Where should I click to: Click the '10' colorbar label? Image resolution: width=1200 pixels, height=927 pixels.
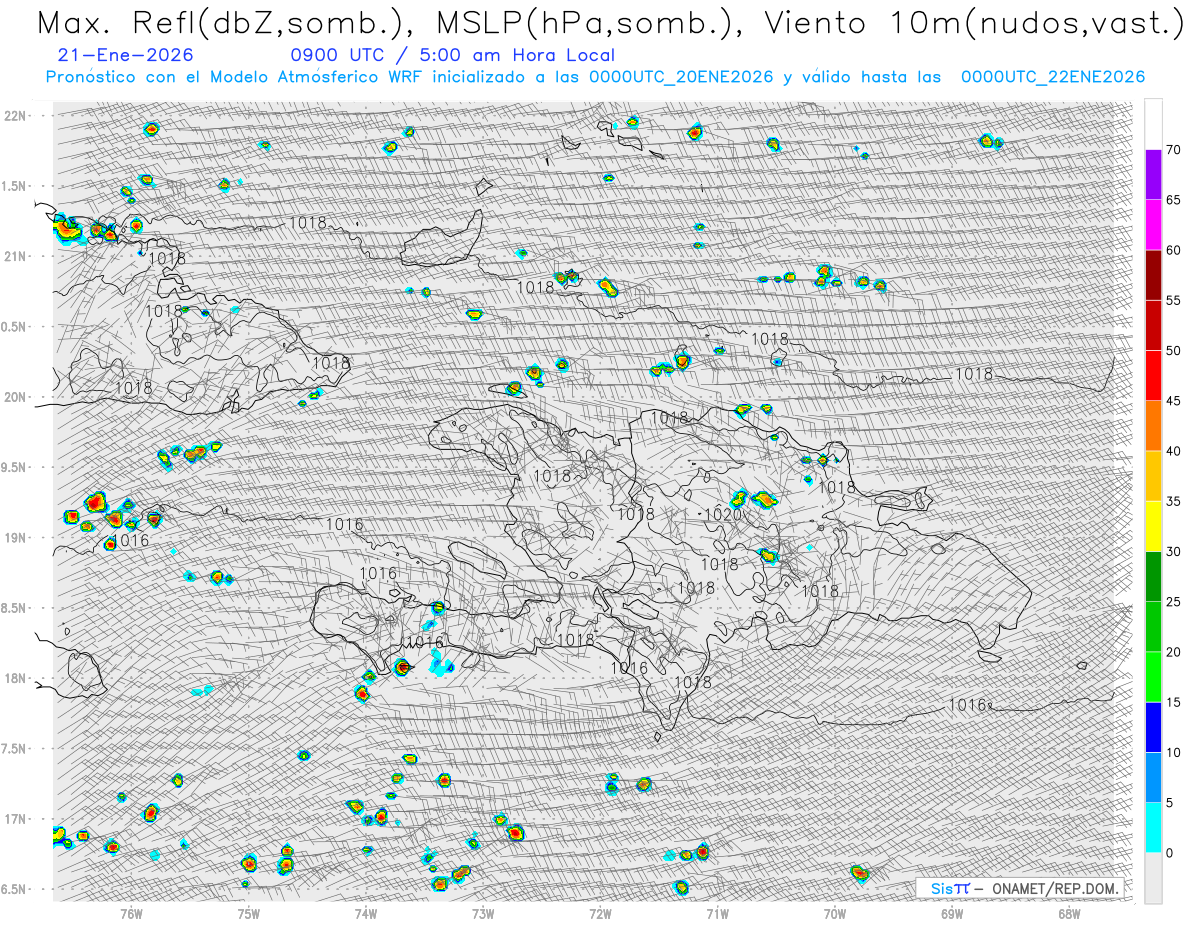coord(1173,752)
